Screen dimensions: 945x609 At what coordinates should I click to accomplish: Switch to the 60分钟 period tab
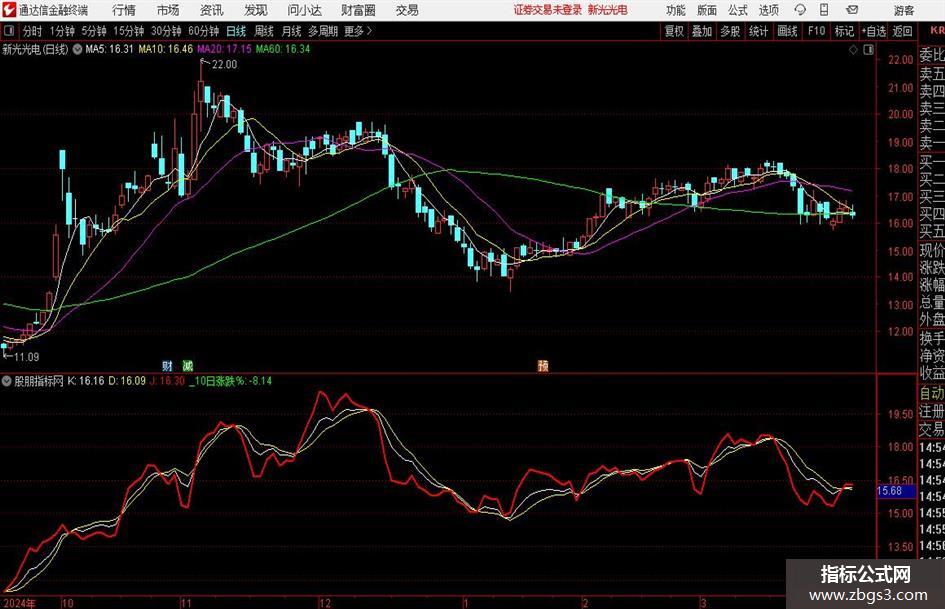(204, 31)
